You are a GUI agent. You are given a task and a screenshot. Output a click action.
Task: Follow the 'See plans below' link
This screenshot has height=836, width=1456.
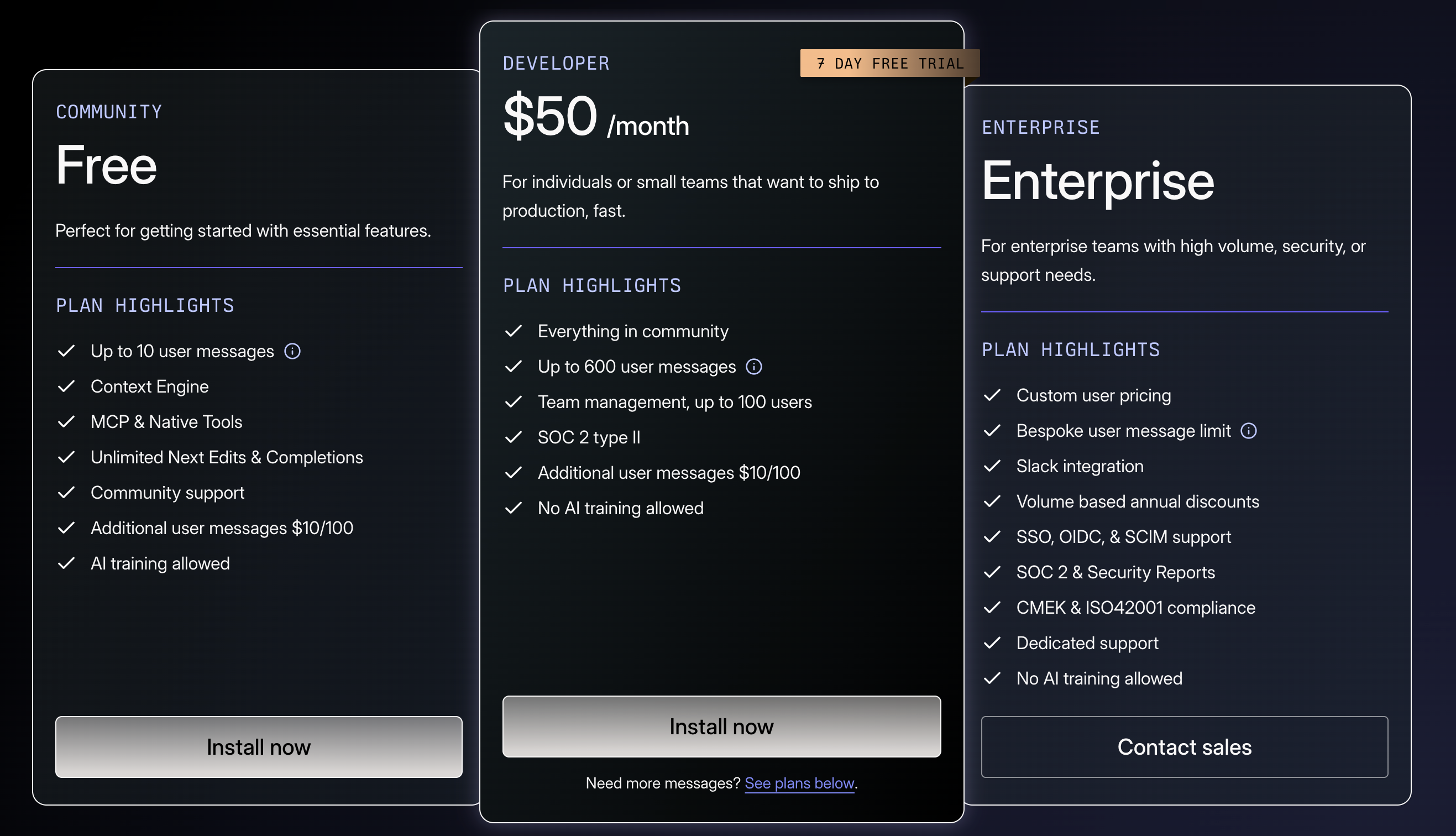(x=799, y=783)
